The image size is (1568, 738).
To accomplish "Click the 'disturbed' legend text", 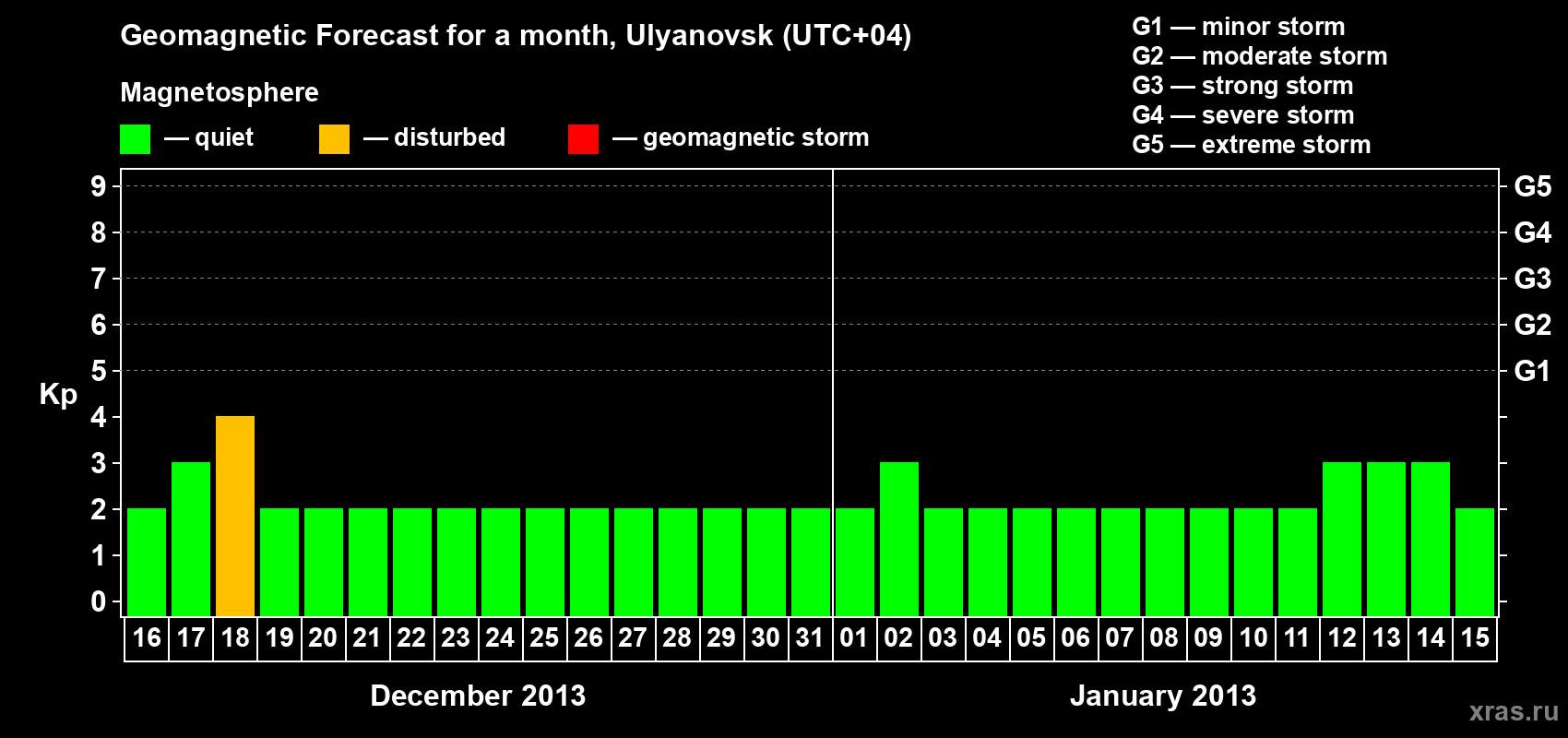I will (450, 137).
